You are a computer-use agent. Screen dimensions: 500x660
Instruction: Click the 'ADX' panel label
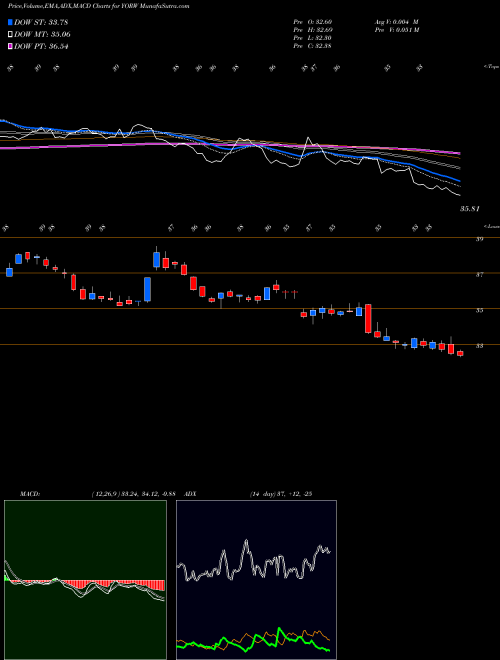[189, 494]
